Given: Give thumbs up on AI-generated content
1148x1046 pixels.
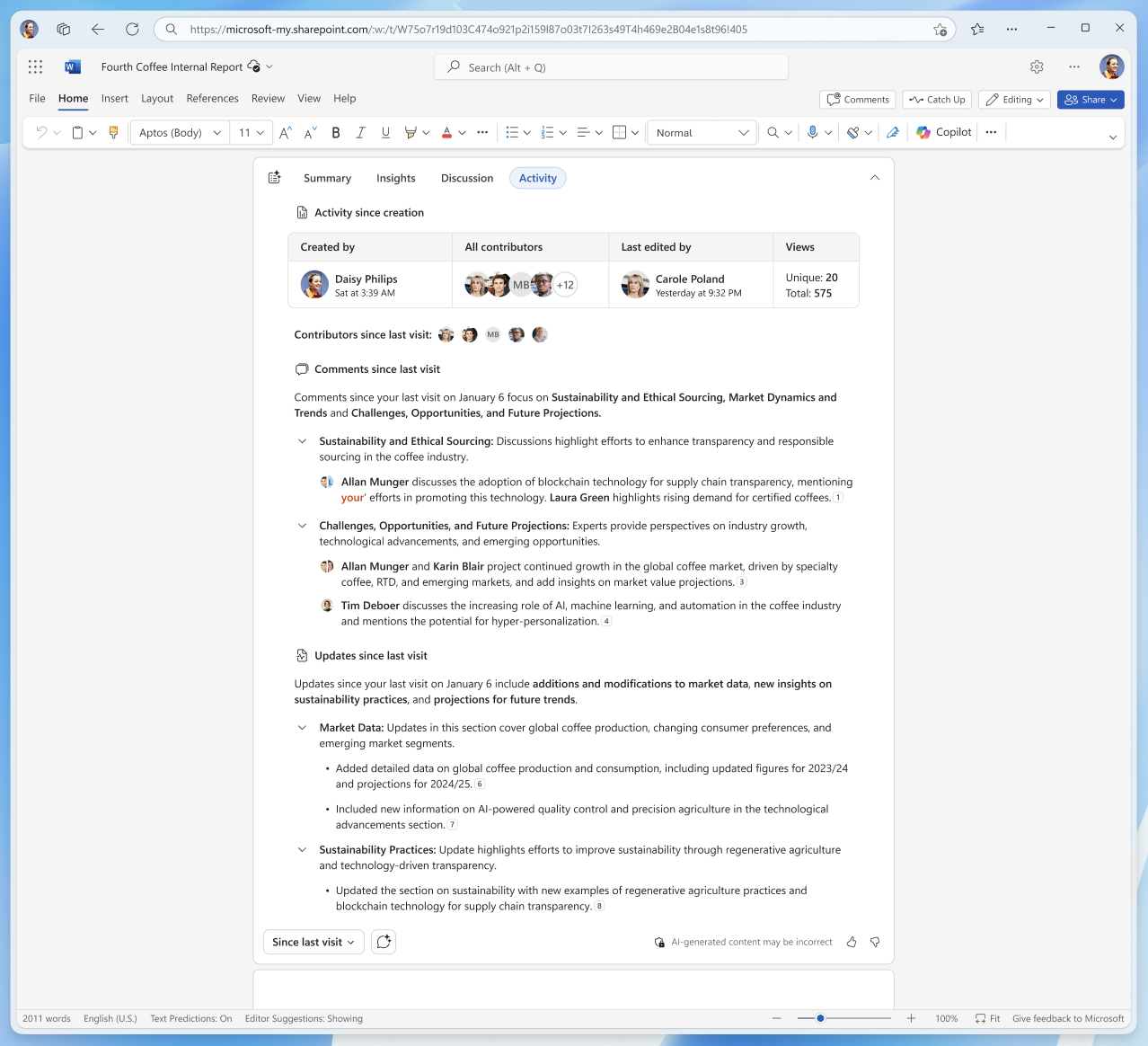Looking at the screenshot, I should 851,942.
